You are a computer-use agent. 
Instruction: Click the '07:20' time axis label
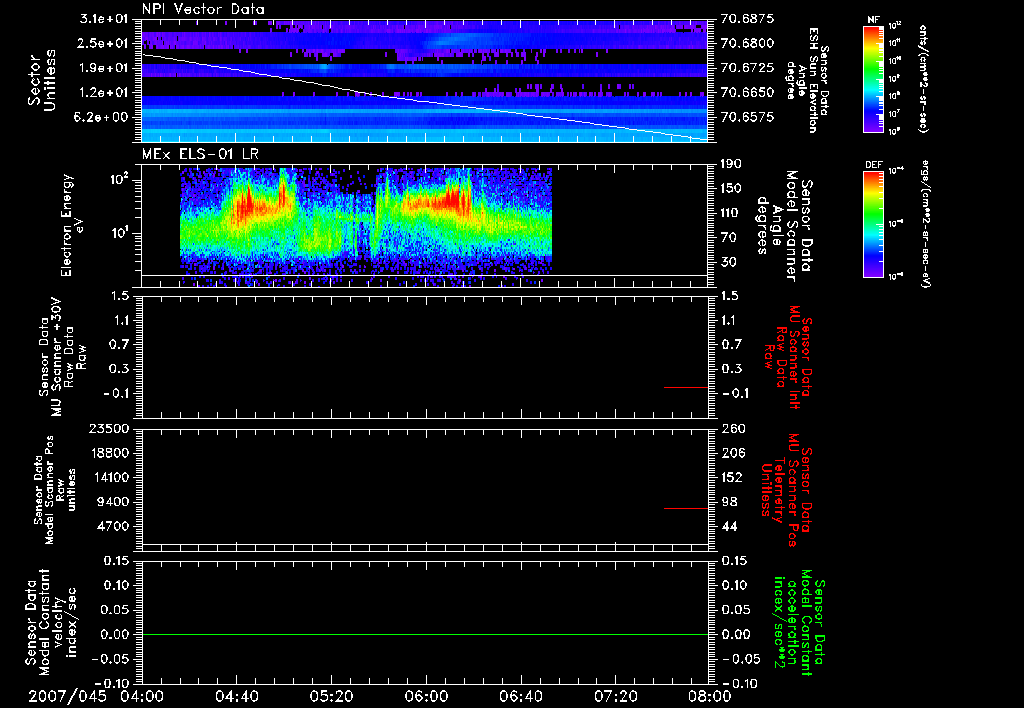(615, 696)
